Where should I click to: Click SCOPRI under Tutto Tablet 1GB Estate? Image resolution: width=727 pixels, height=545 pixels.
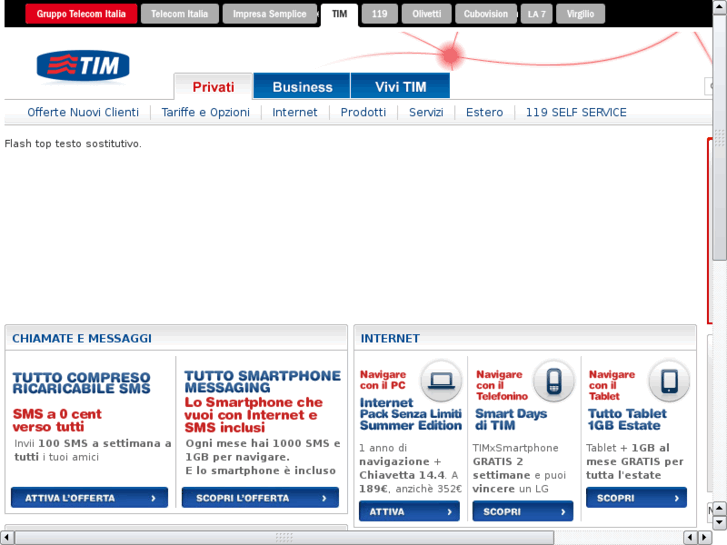pyautogui.click(x=636, y=498)
